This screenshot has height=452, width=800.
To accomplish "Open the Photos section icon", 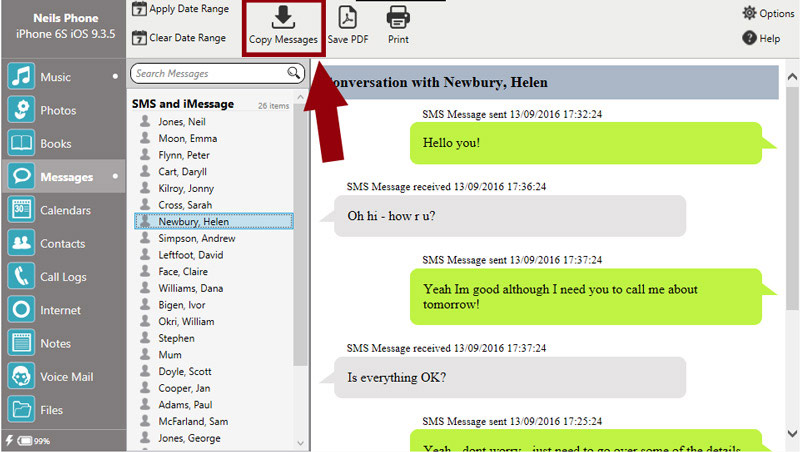I will [21, 110].
